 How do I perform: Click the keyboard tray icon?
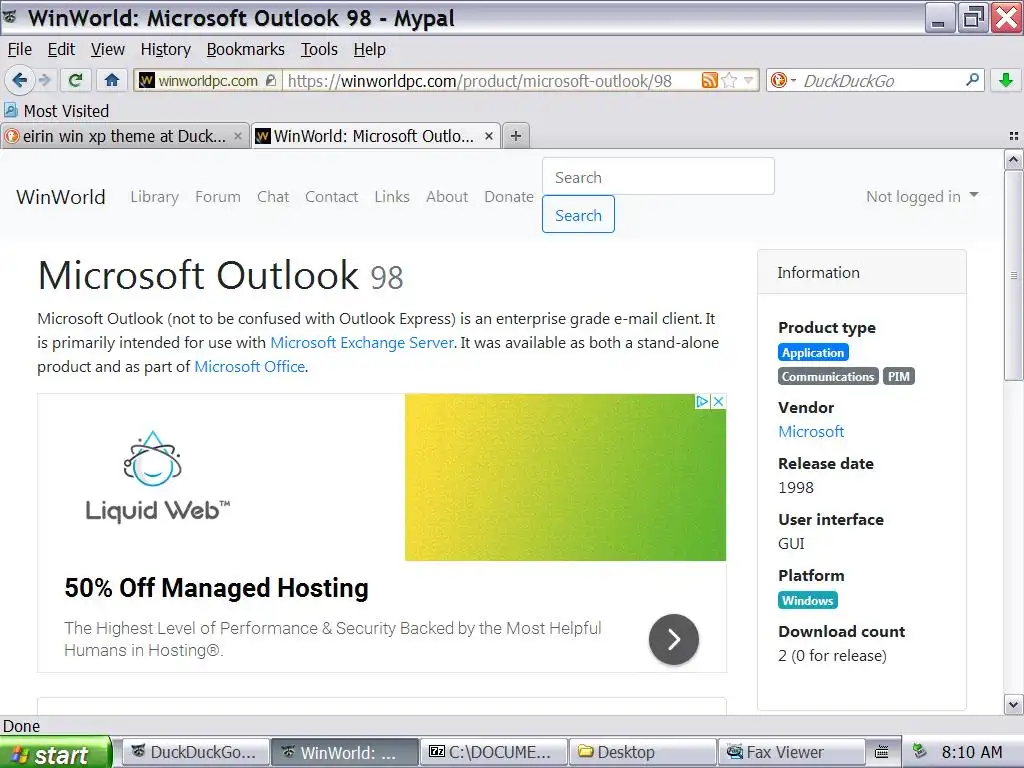click(882, 752)
